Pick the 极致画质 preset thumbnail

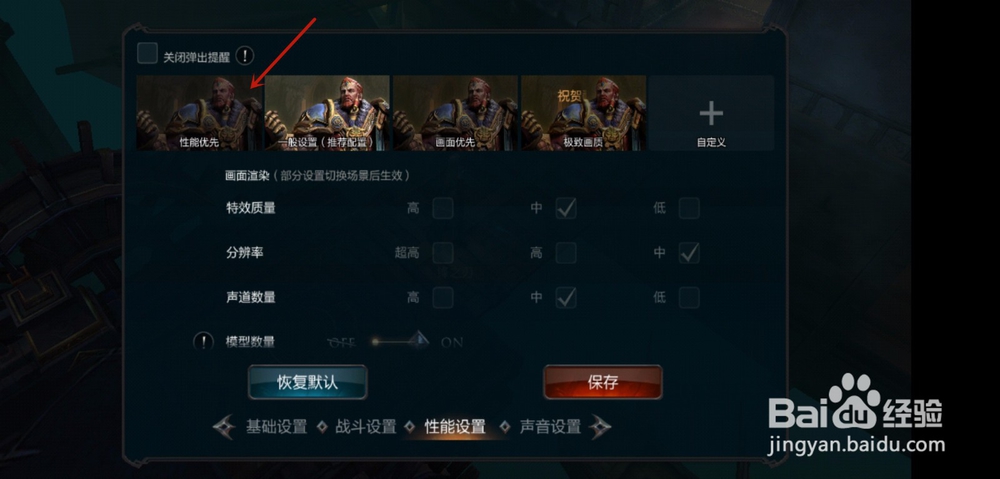pos(584,113)
